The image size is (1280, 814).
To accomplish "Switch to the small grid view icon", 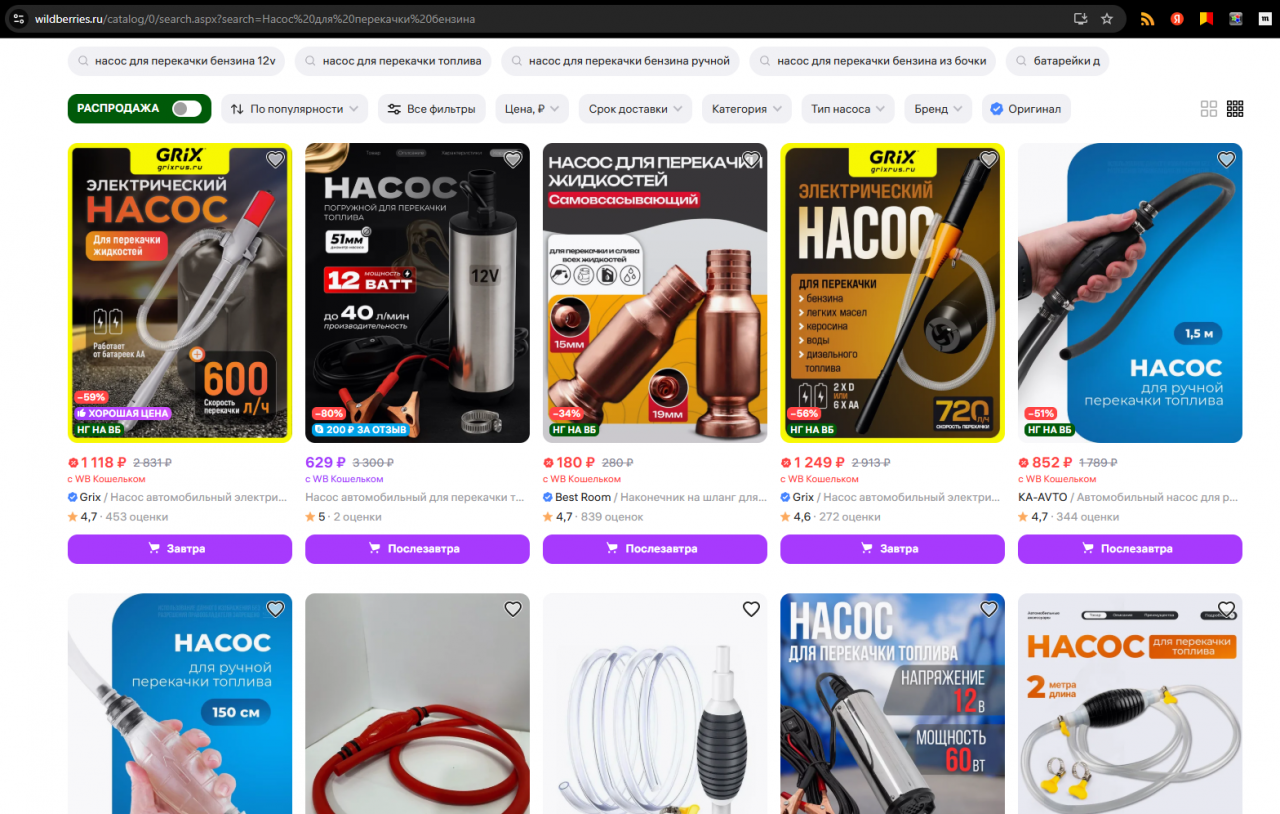I will 1235,109.
